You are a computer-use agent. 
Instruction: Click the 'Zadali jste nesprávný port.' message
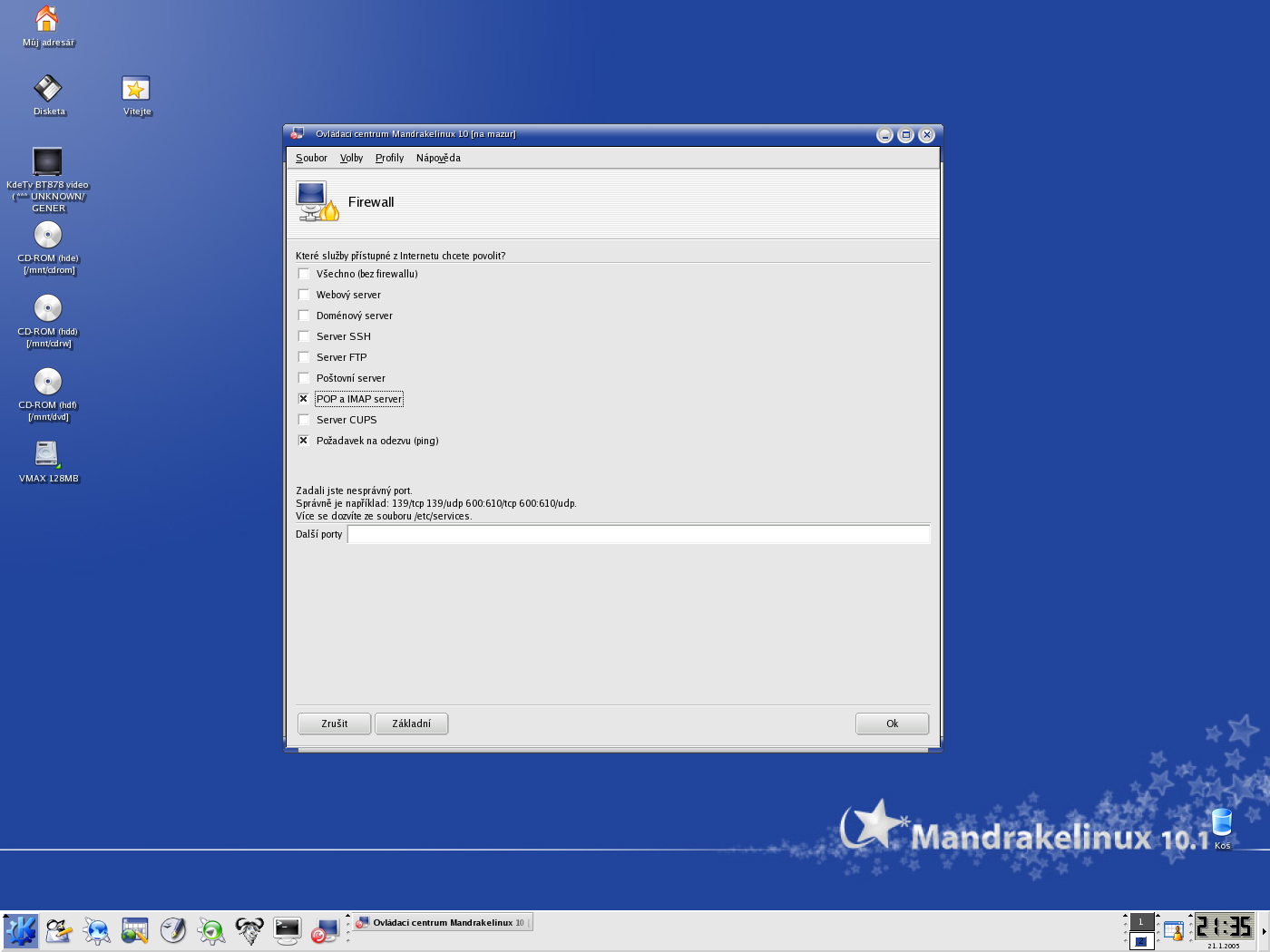click(354, 491)
